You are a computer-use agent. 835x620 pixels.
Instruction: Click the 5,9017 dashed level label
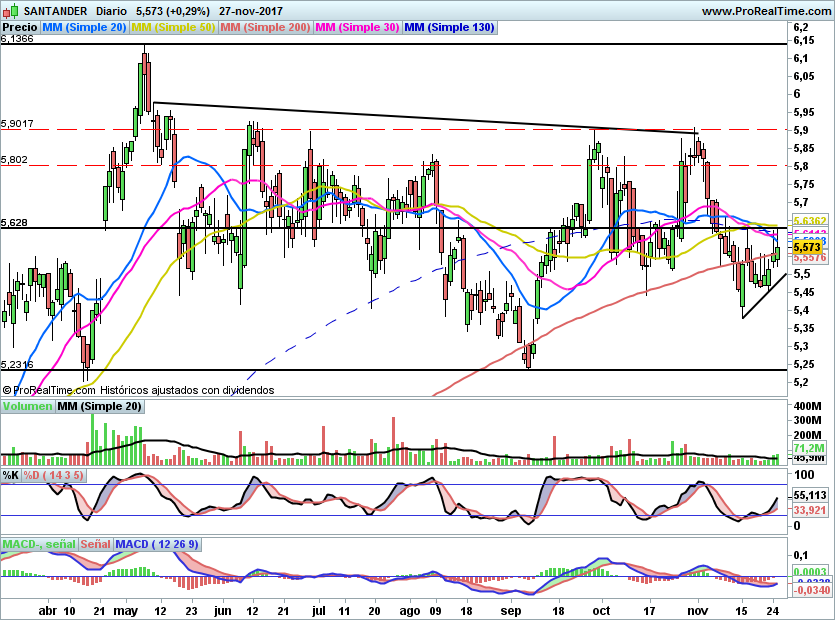17,124
